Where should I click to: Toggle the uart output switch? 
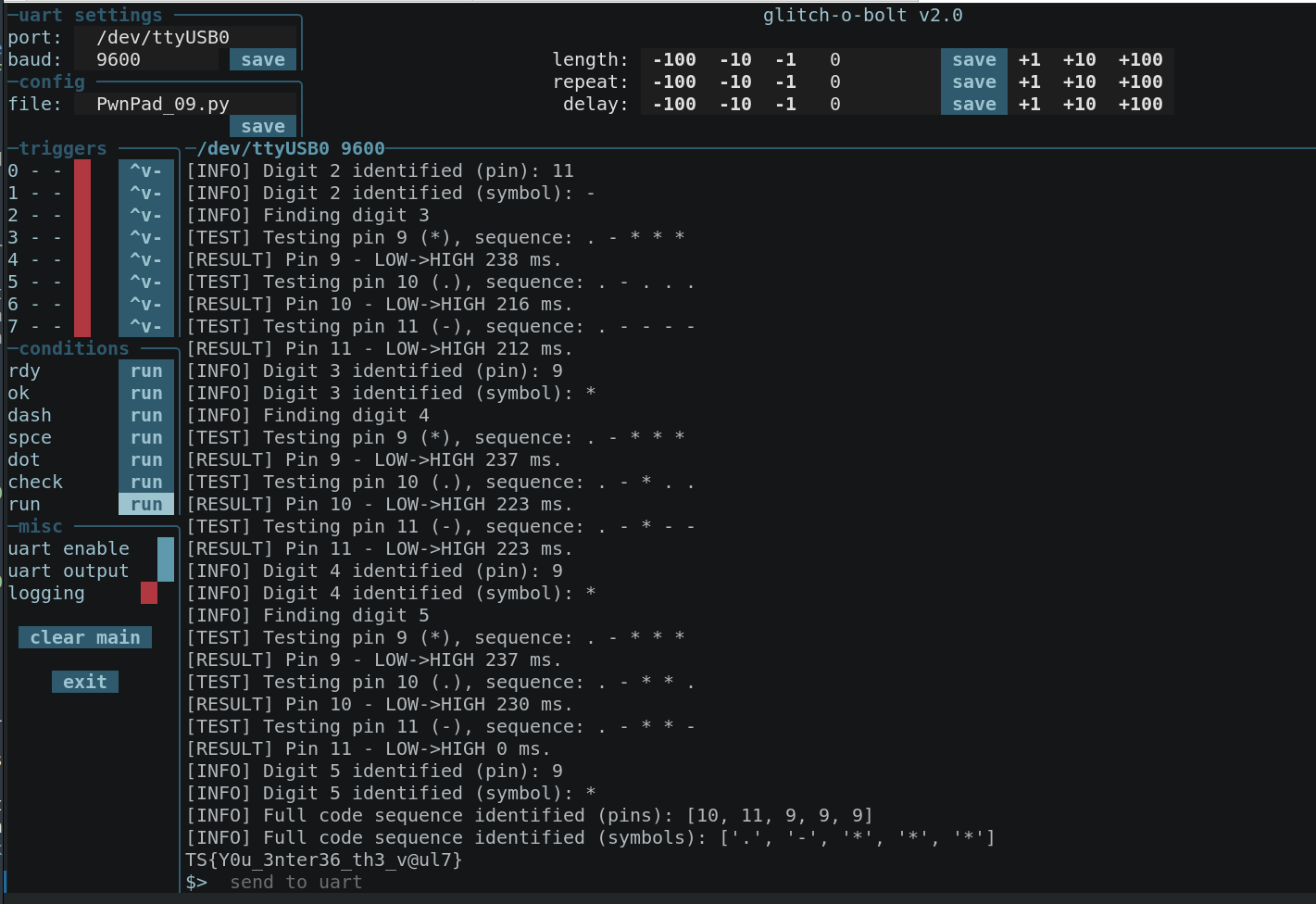click(x=165, y=571)
